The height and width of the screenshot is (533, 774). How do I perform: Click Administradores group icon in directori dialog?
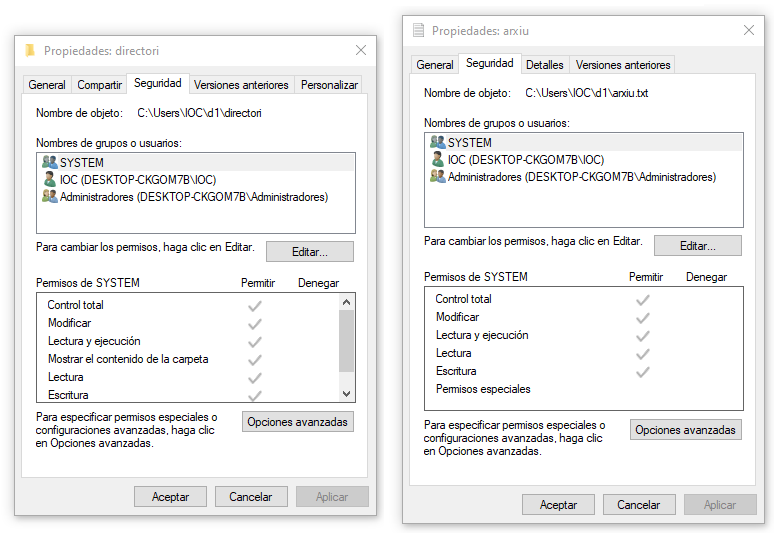coord(50,197)
